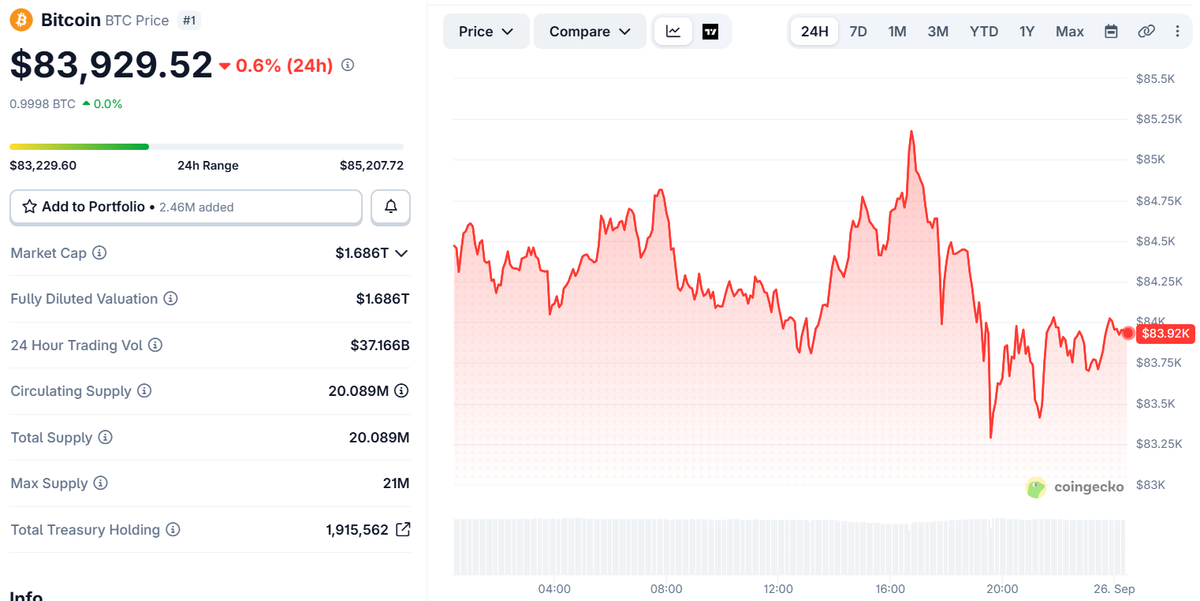Click Add to Portfolio button
Screen dimensions: 1200x601
point(186,207)
